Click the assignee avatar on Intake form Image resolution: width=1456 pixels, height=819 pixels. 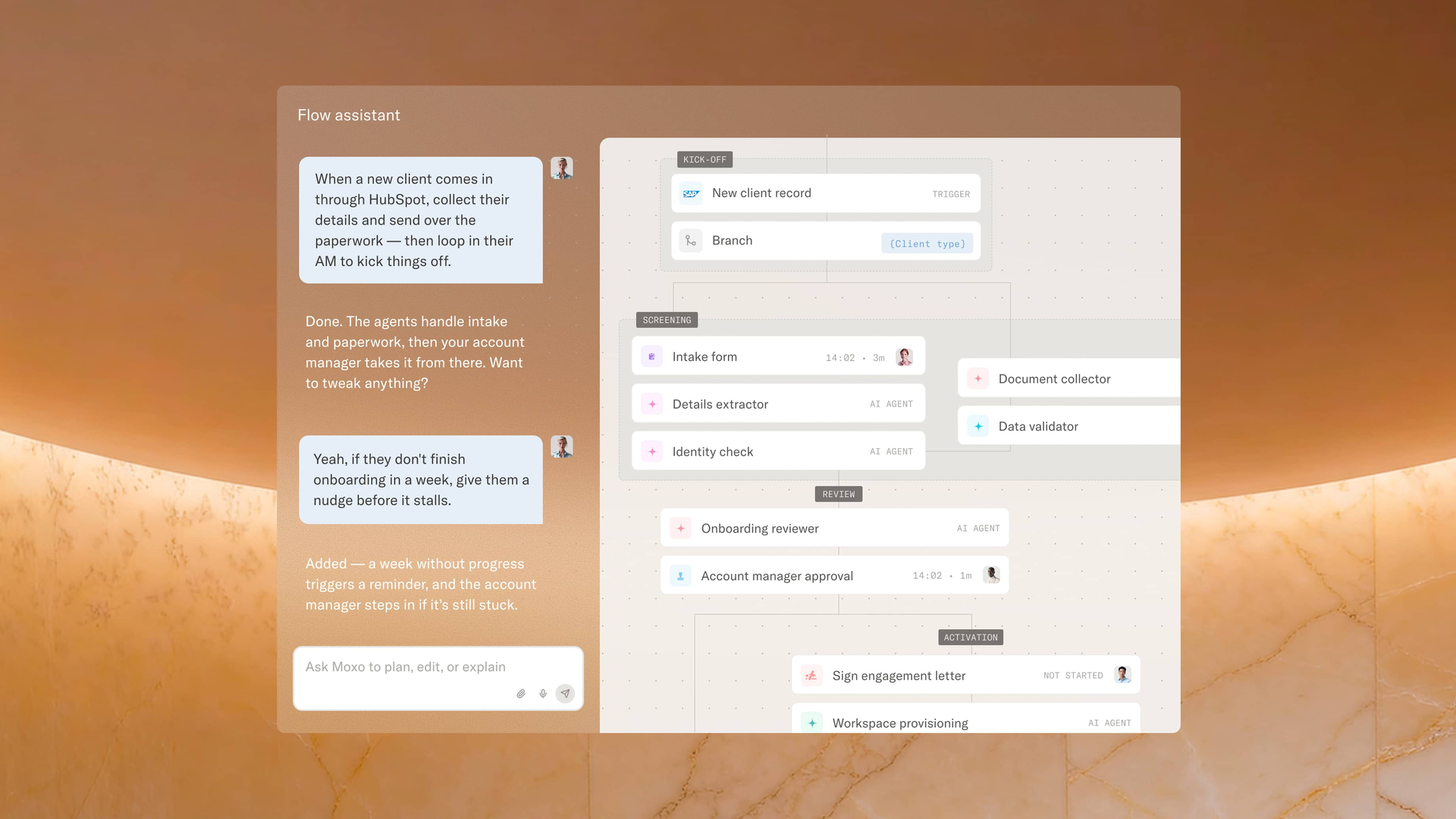point(904,357)
